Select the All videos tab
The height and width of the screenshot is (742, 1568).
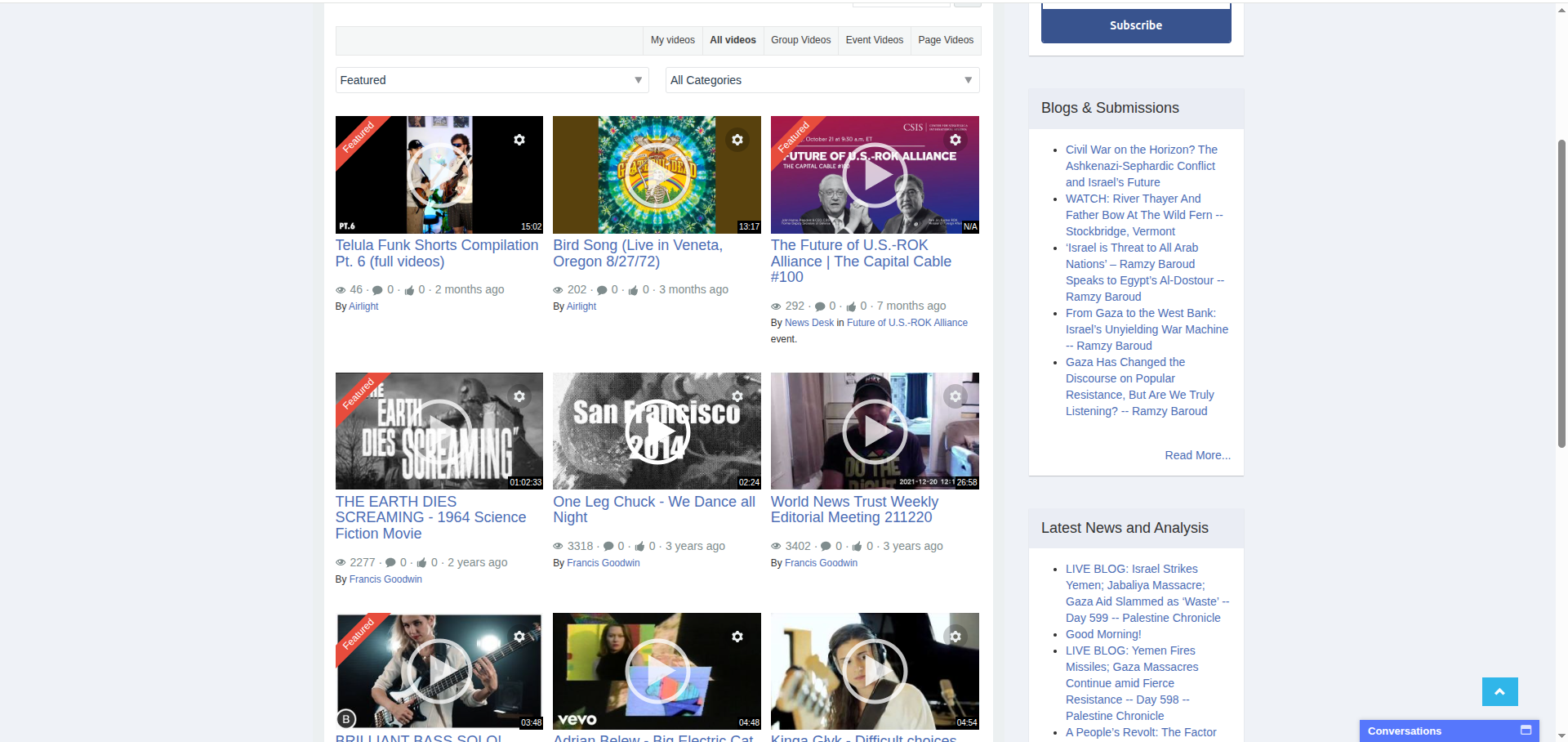pyautogui.click(x=733, y=40)
